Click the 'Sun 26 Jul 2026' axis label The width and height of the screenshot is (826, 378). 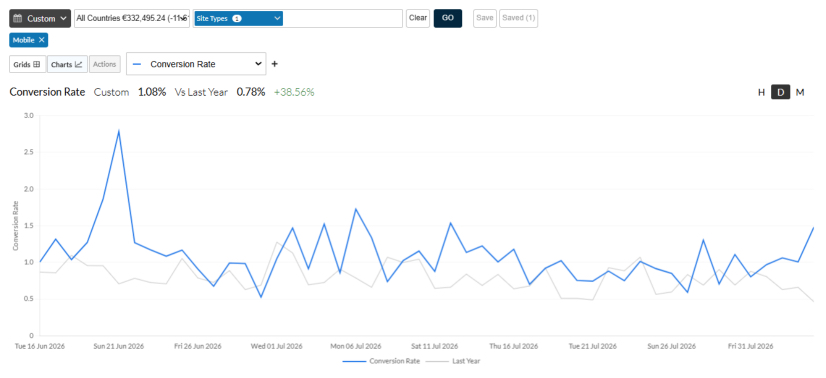coord(672,346)
